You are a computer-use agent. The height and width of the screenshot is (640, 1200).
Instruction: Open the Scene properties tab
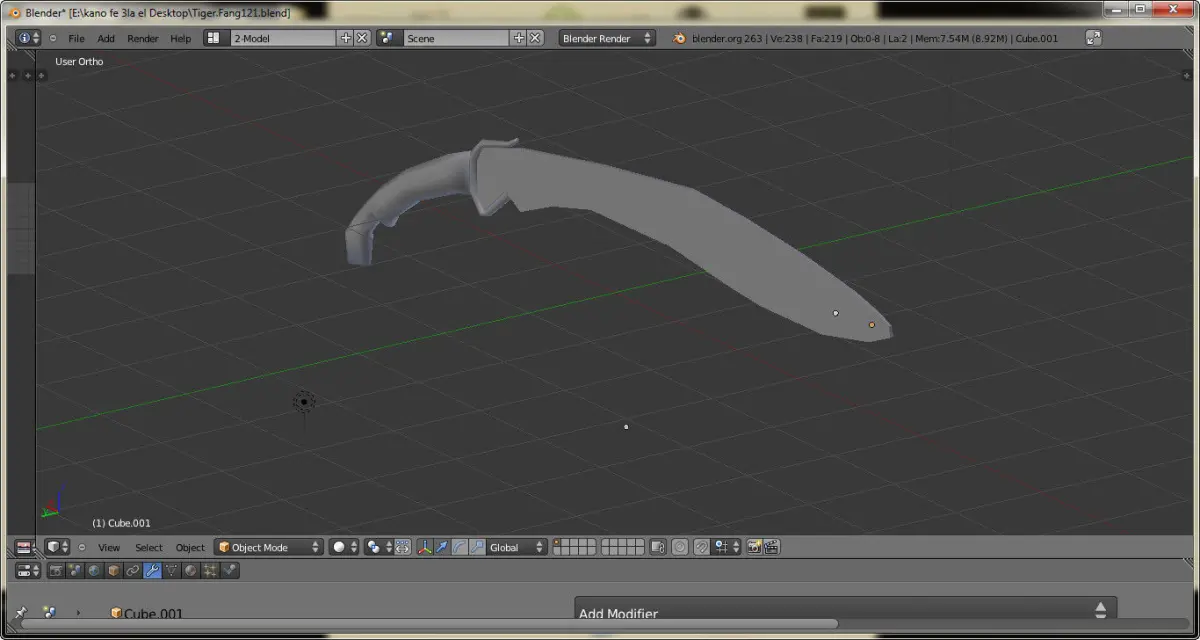[x=75, y=570]
